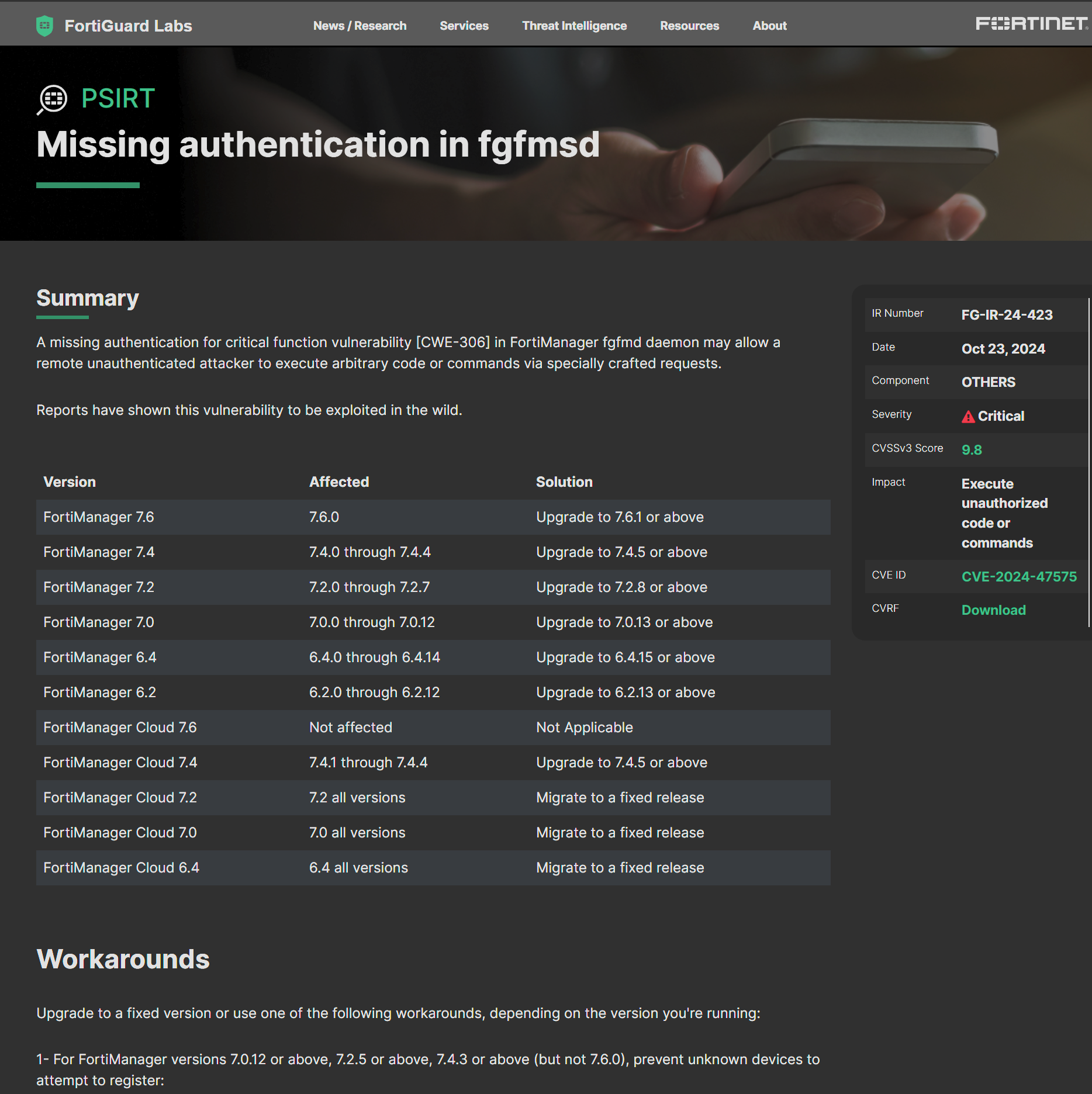Click 'Upgrade to 7.0.13 or above' cell
Image resolution: width=1092 pixels, height=1094 pixels.
[x=624, y=622]
